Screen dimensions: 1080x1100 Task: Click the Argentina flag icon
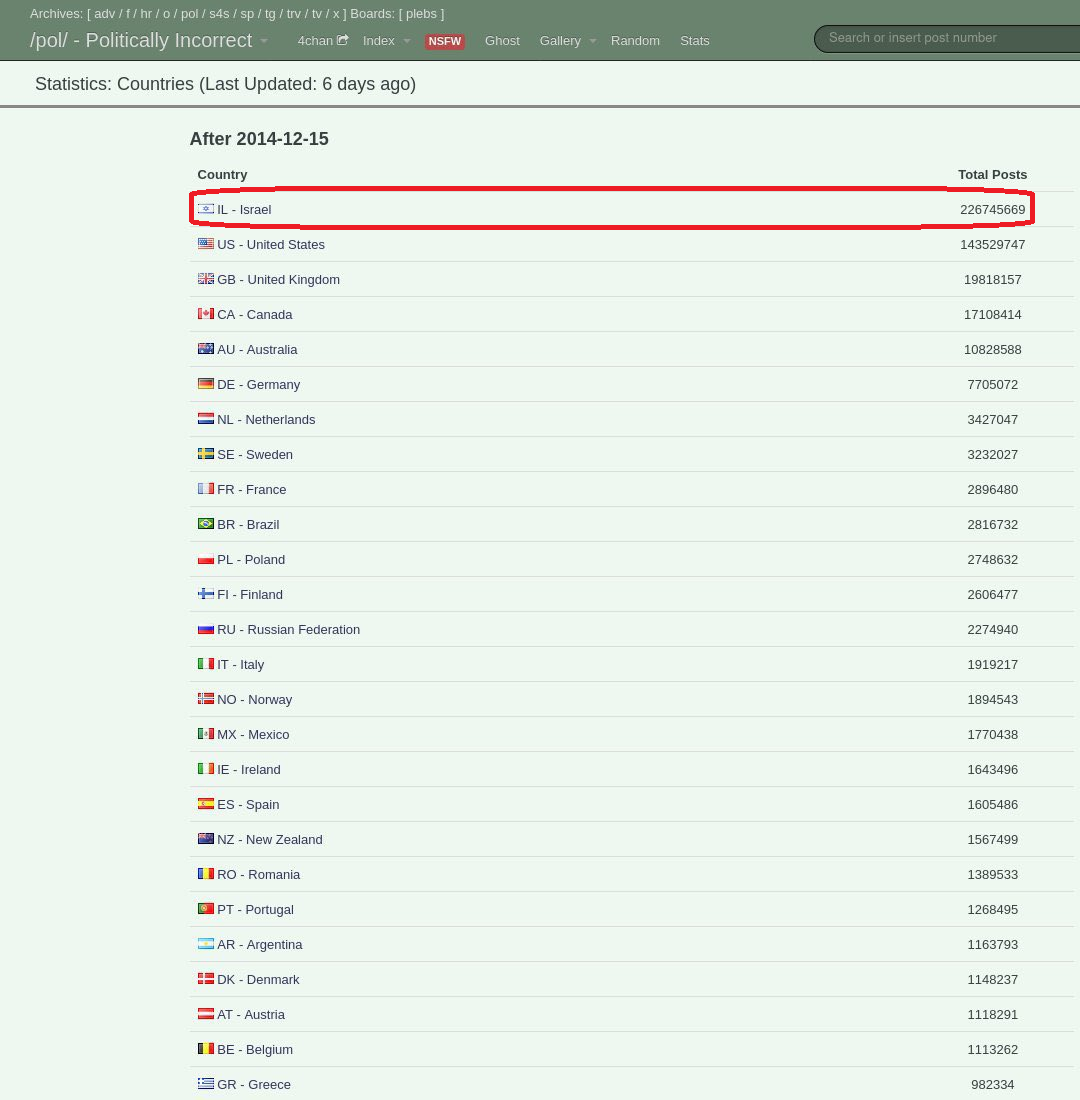206,944
